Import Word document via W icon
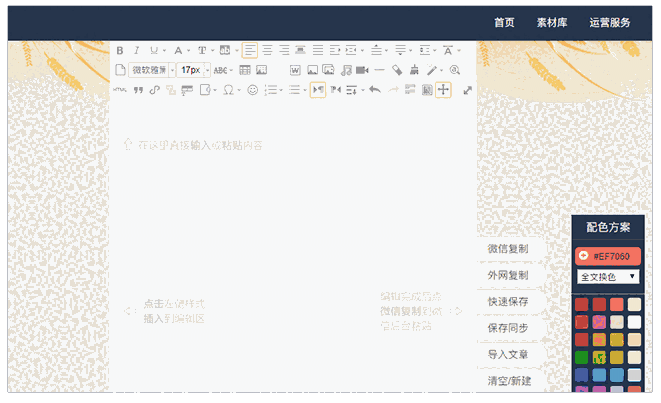The height and width of the screenshot is (403, 661). pos(295,70)
